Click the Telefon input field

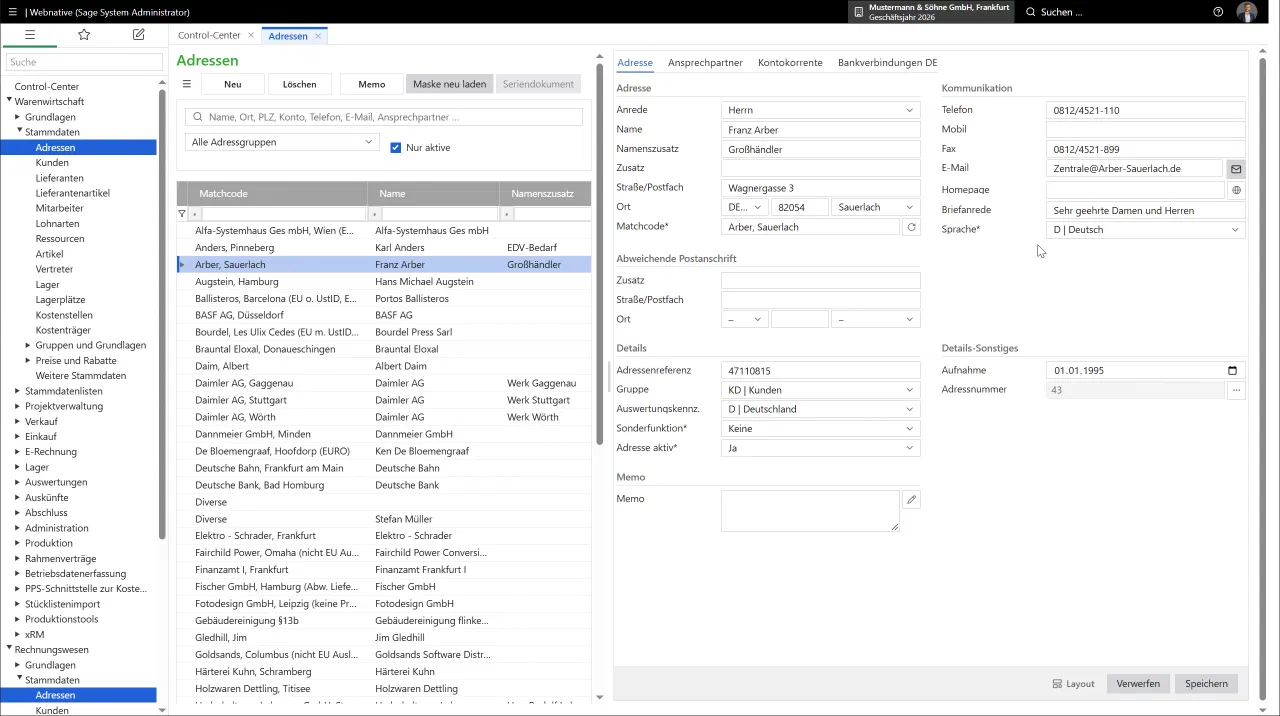[x=1145, y=110]
